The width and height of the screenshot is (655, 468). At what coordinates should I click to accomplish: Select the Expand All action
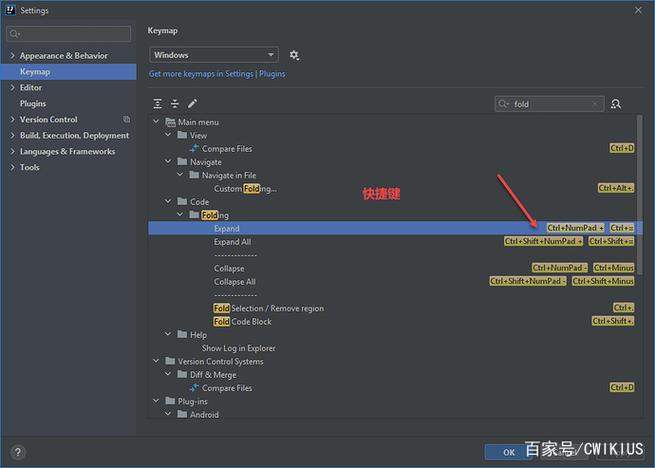coord(232,242)
